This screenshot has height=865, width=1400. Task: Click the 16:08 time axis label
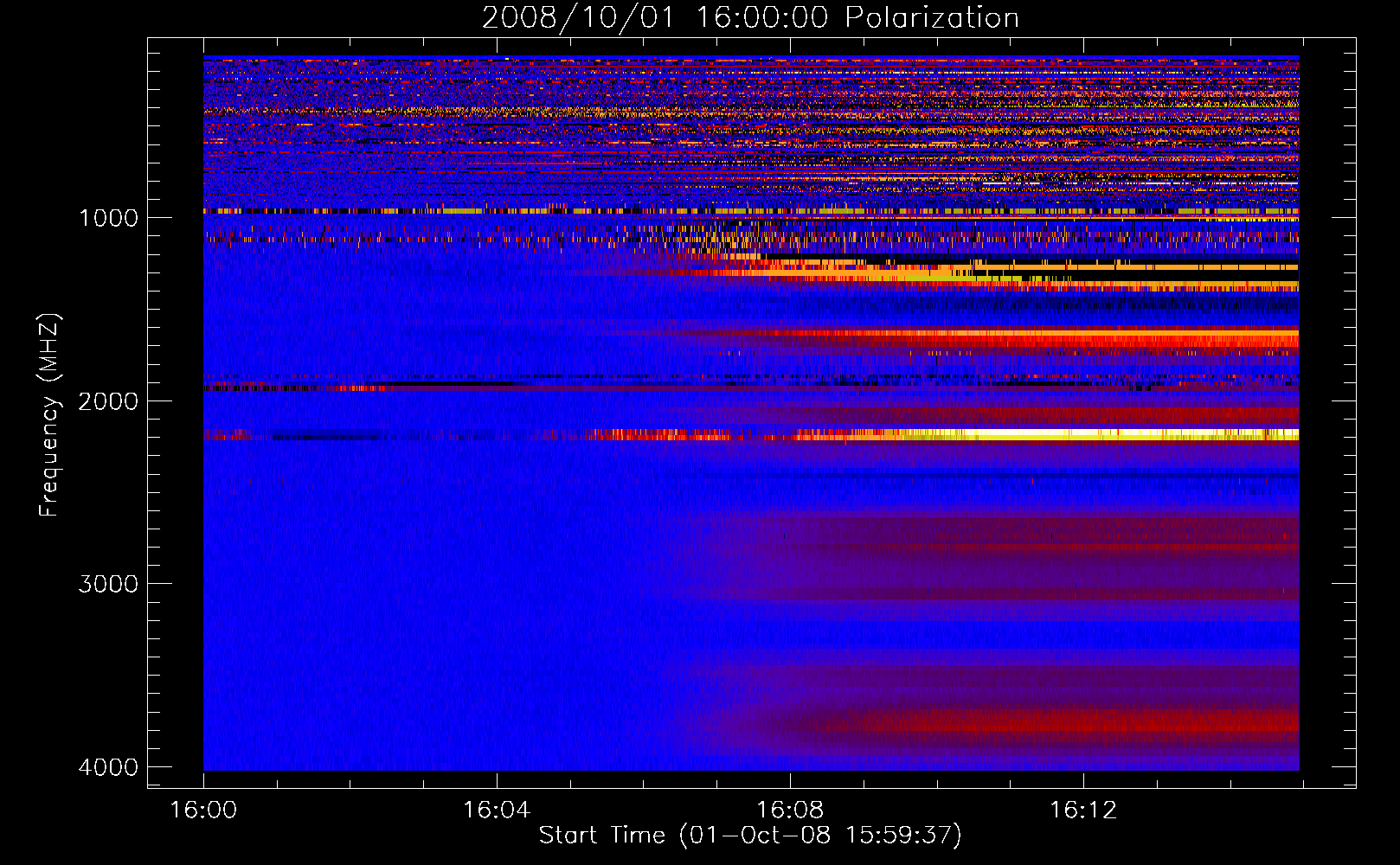[x=790, y=811]
